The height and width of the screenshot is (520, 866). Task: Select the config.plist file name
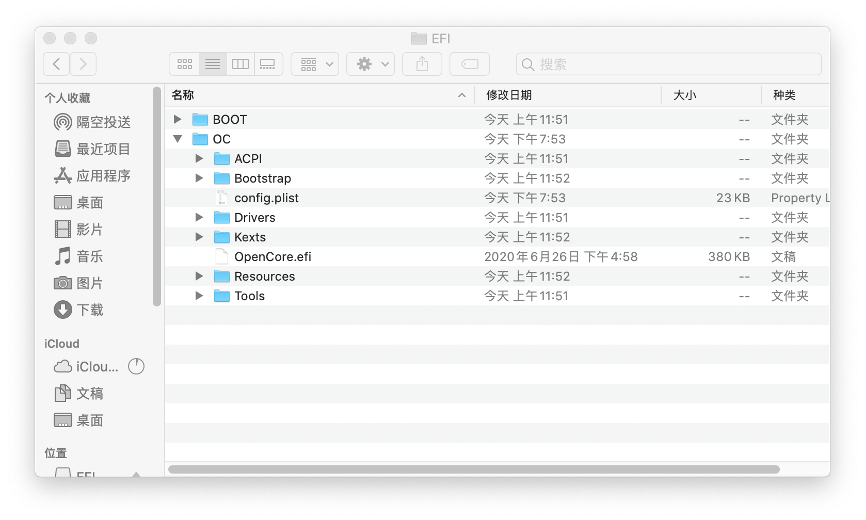pos(266,198)
